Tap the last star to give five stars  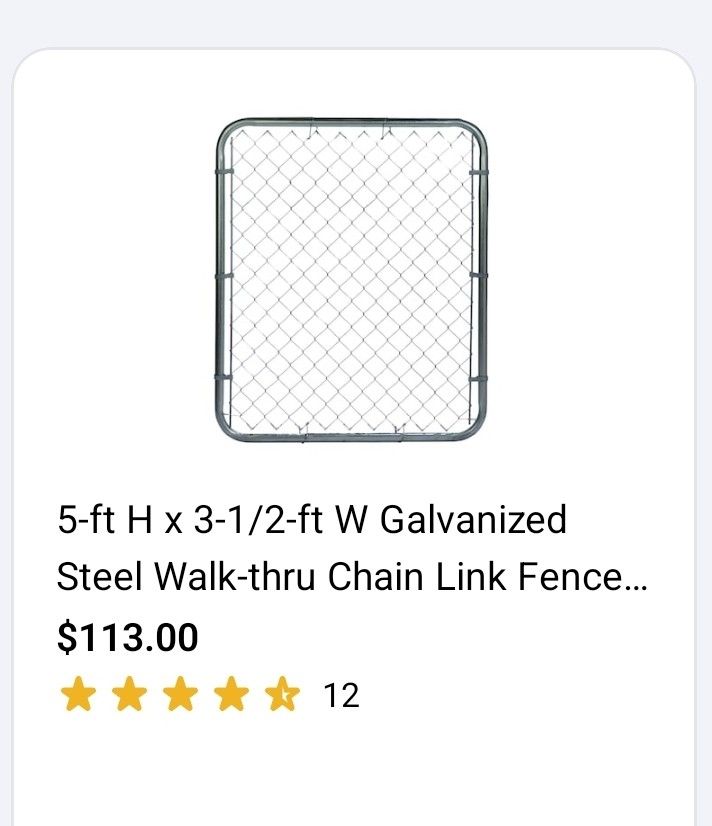(284, 690)
